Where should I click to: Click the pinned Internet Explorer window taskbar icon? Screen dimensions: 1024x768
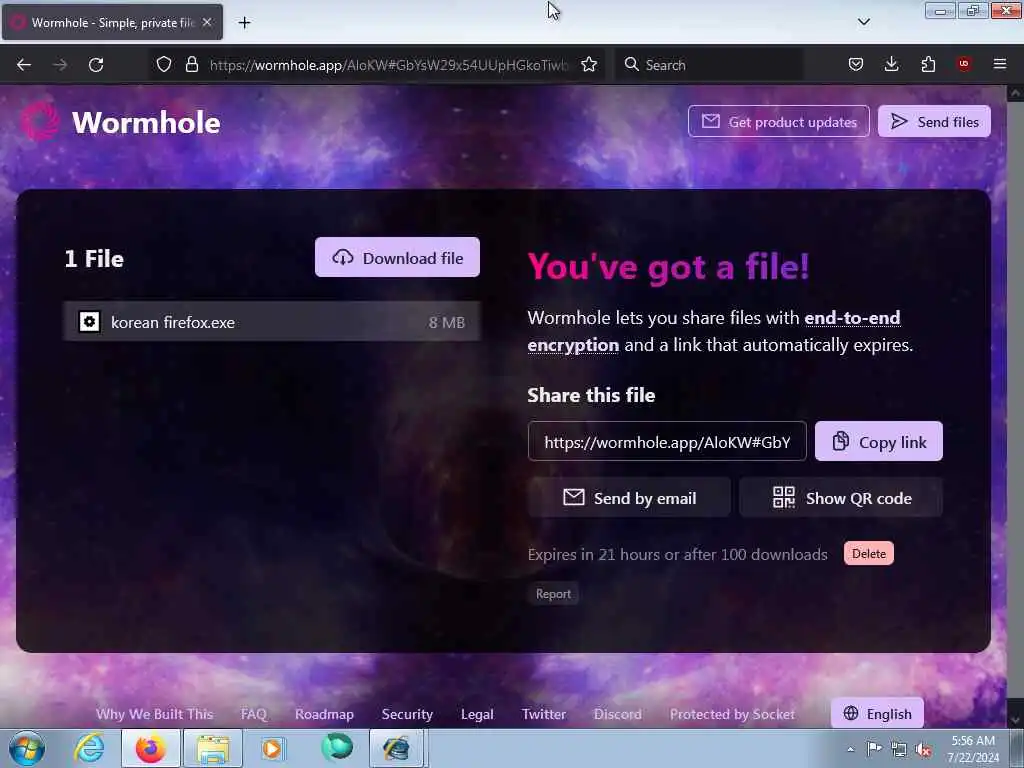pos(398,748)
